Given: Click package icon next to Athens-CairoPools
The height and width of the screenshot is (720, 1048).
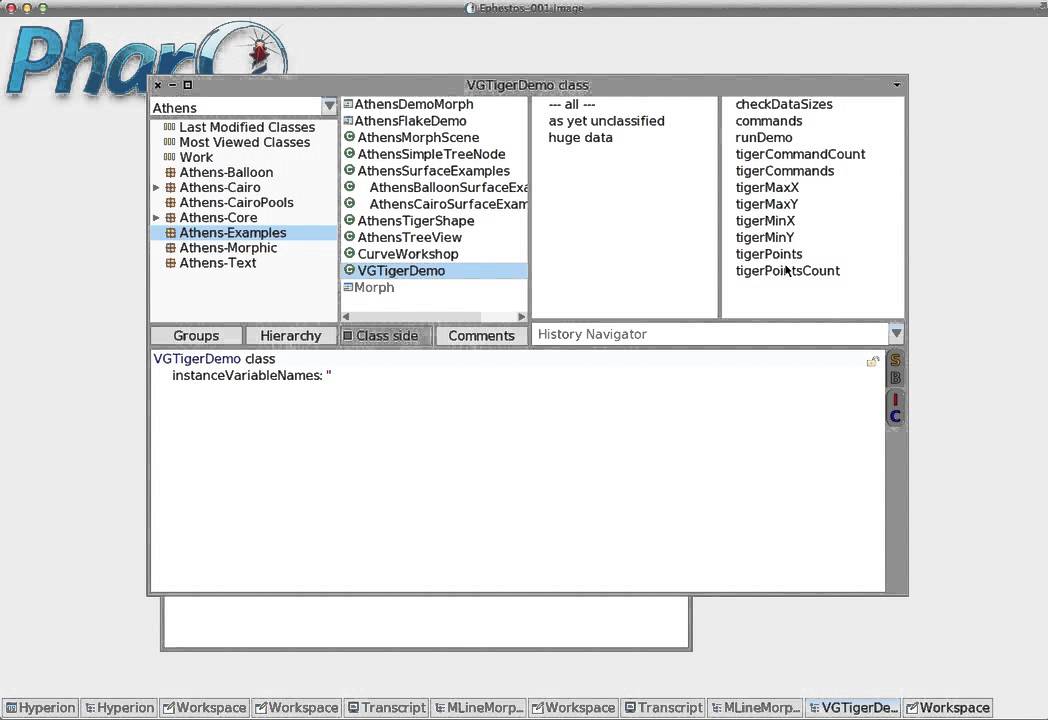Looking at the screenshot, I should (170, 203).
